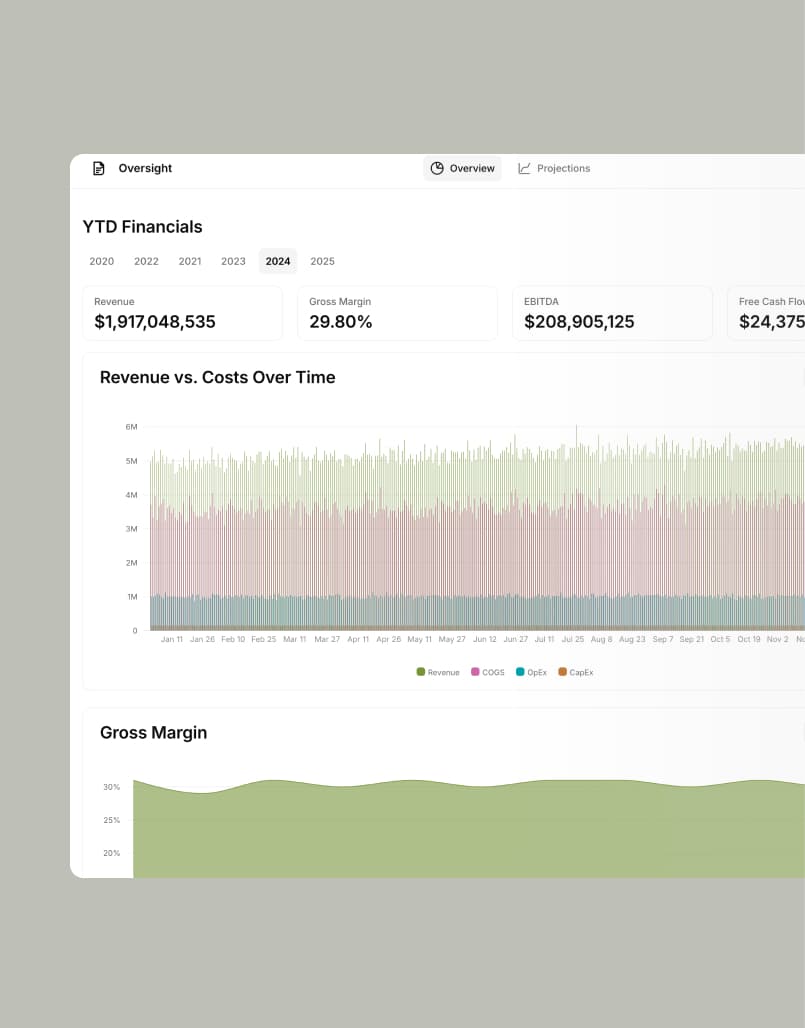Select the EBITDA summary card
The width and height of the screenshot is (805, 1028).
612,313
